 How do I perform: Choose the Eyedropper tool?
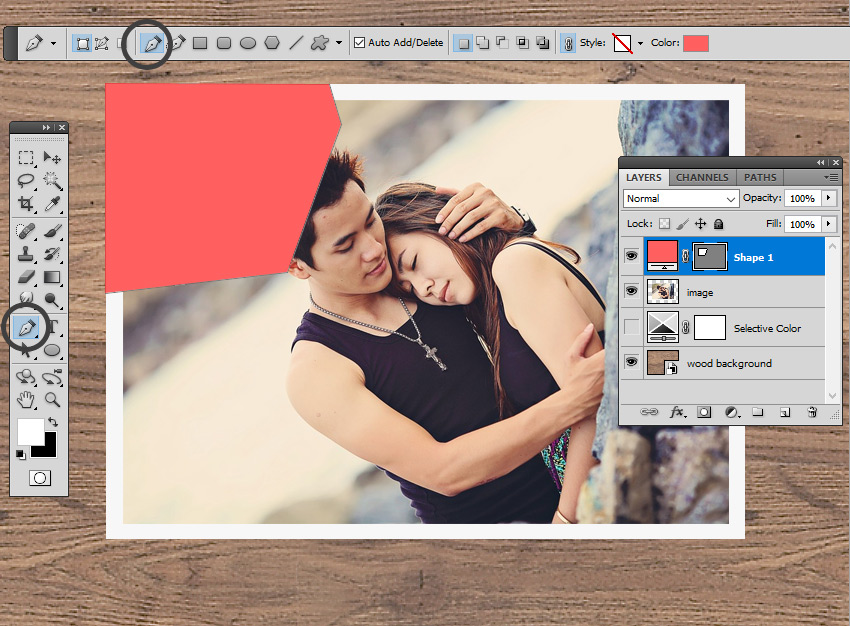click(52, 204)
